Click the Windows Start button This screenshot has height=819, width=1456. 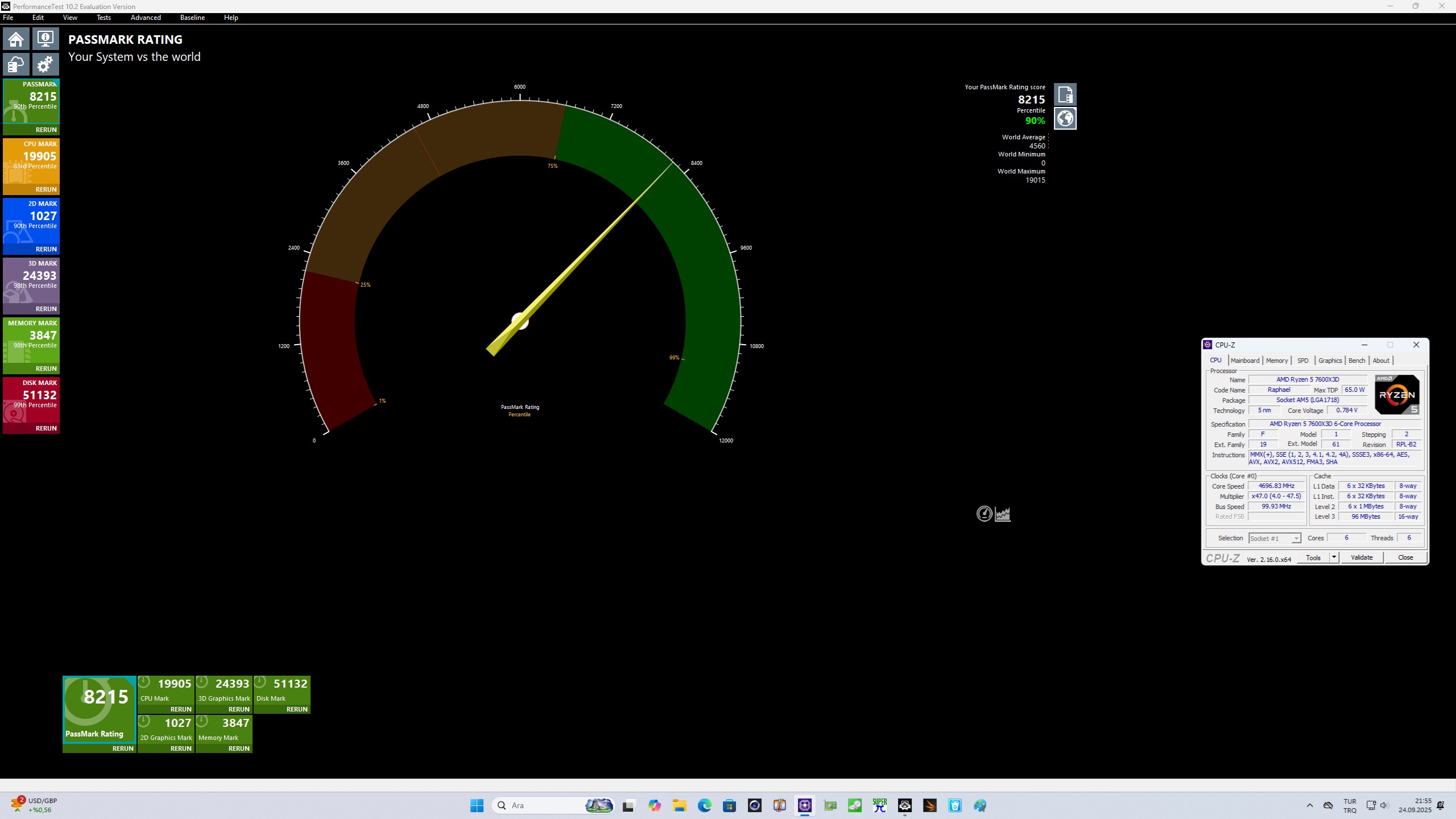[477, 805]
